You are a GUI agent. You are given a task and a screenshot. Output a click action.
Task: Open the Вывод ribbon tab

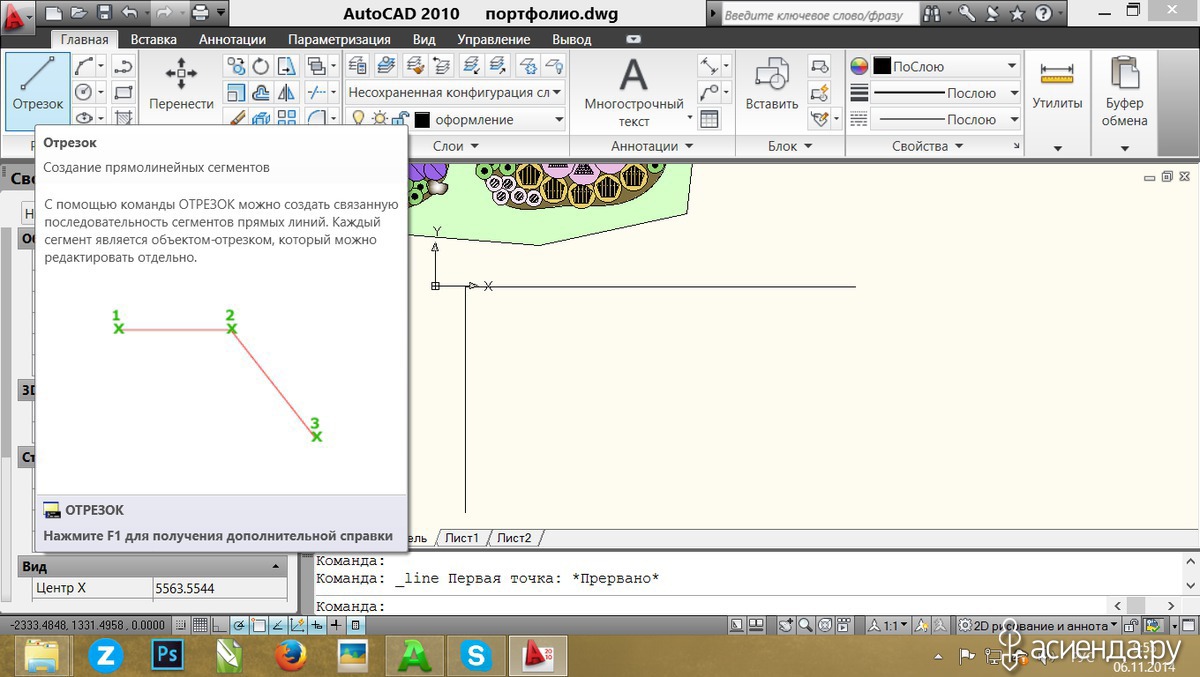point(572,39)
